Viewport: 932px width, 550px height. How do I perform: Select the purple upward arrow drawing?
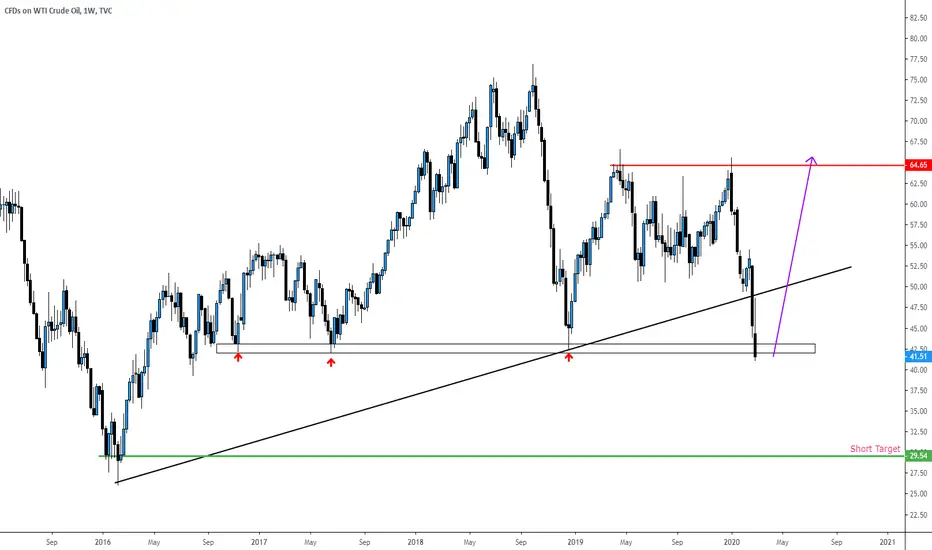pos(795,256)
